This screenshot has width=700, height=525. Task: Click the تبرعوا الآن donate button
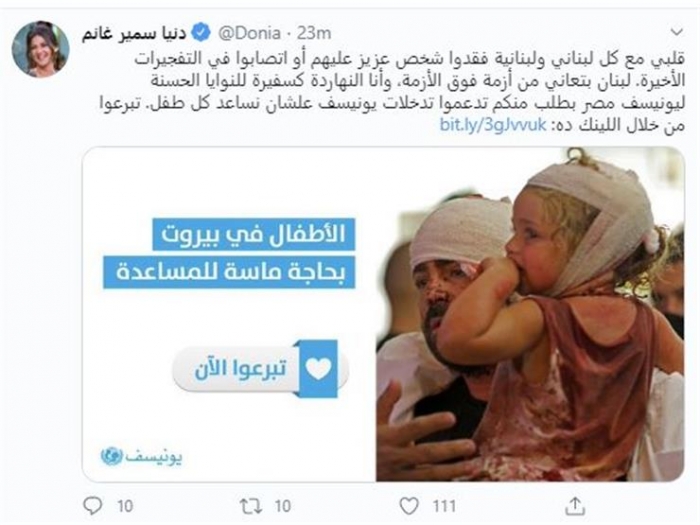click(x=260, y=369)
